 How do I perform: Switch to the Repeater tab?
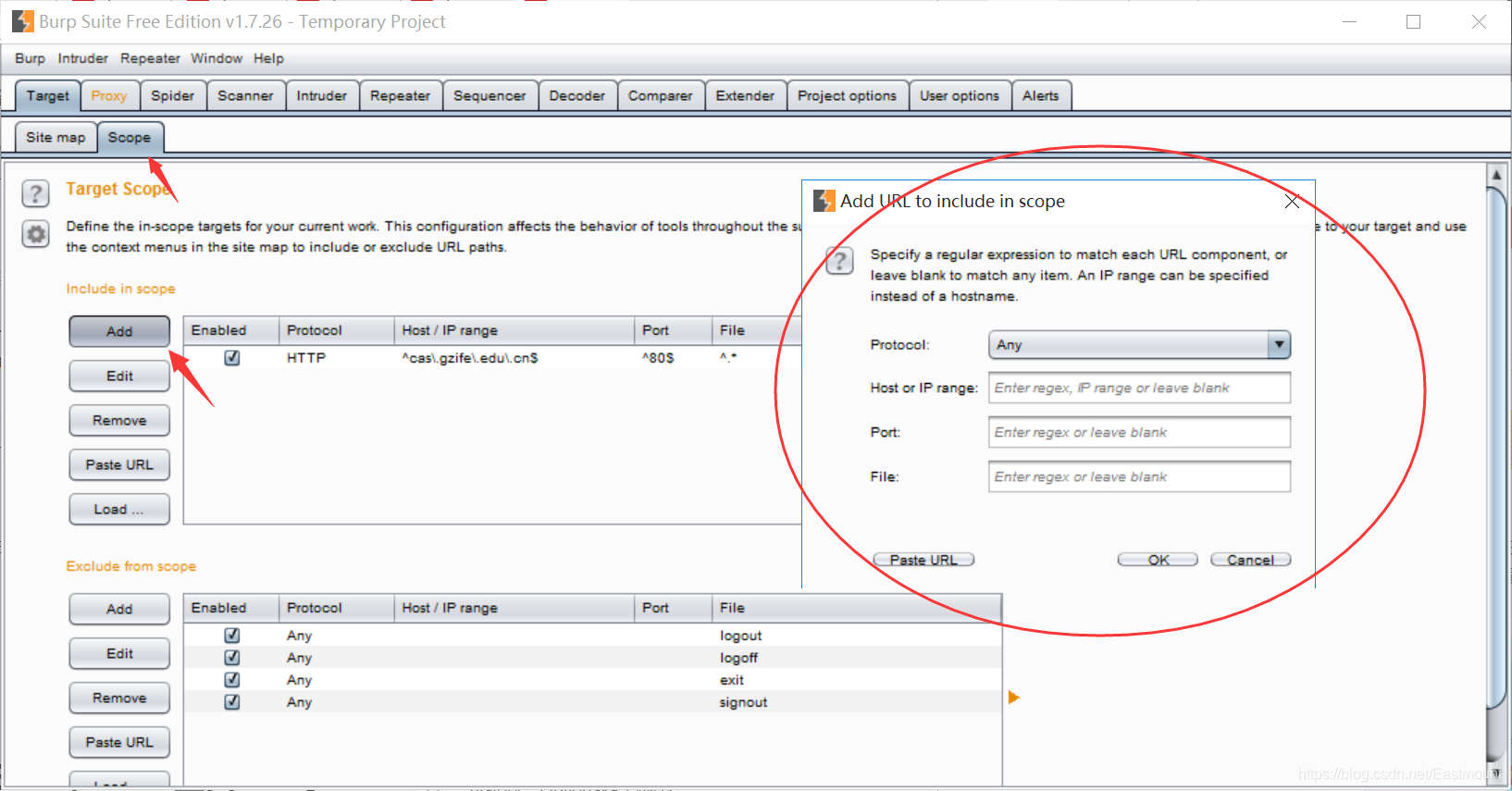pyautogui.click(x=400, y=95)
